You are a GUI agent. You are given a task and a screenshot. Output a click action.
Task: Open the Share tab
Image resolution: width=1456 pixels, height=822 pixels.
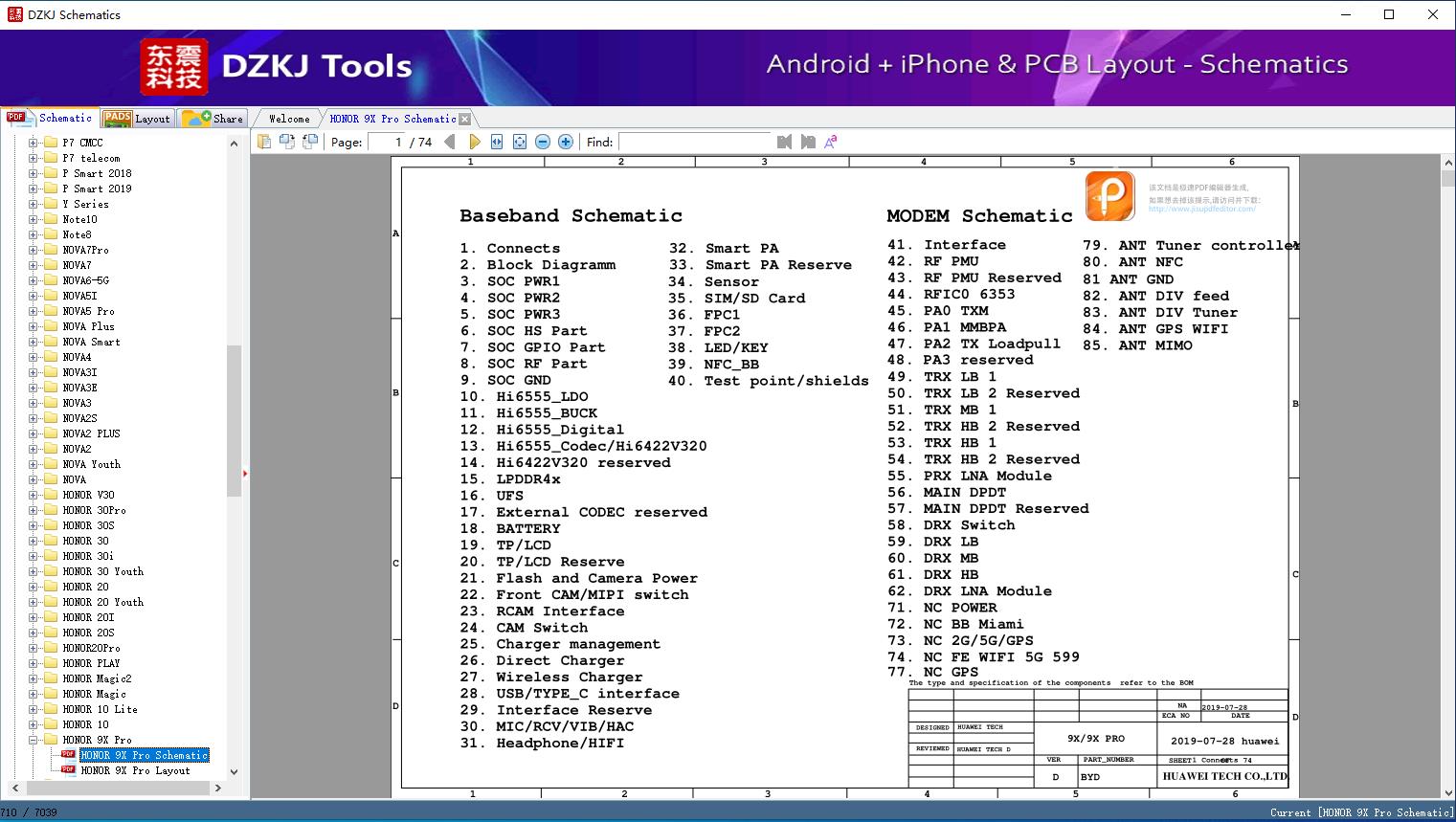(213, 118)
